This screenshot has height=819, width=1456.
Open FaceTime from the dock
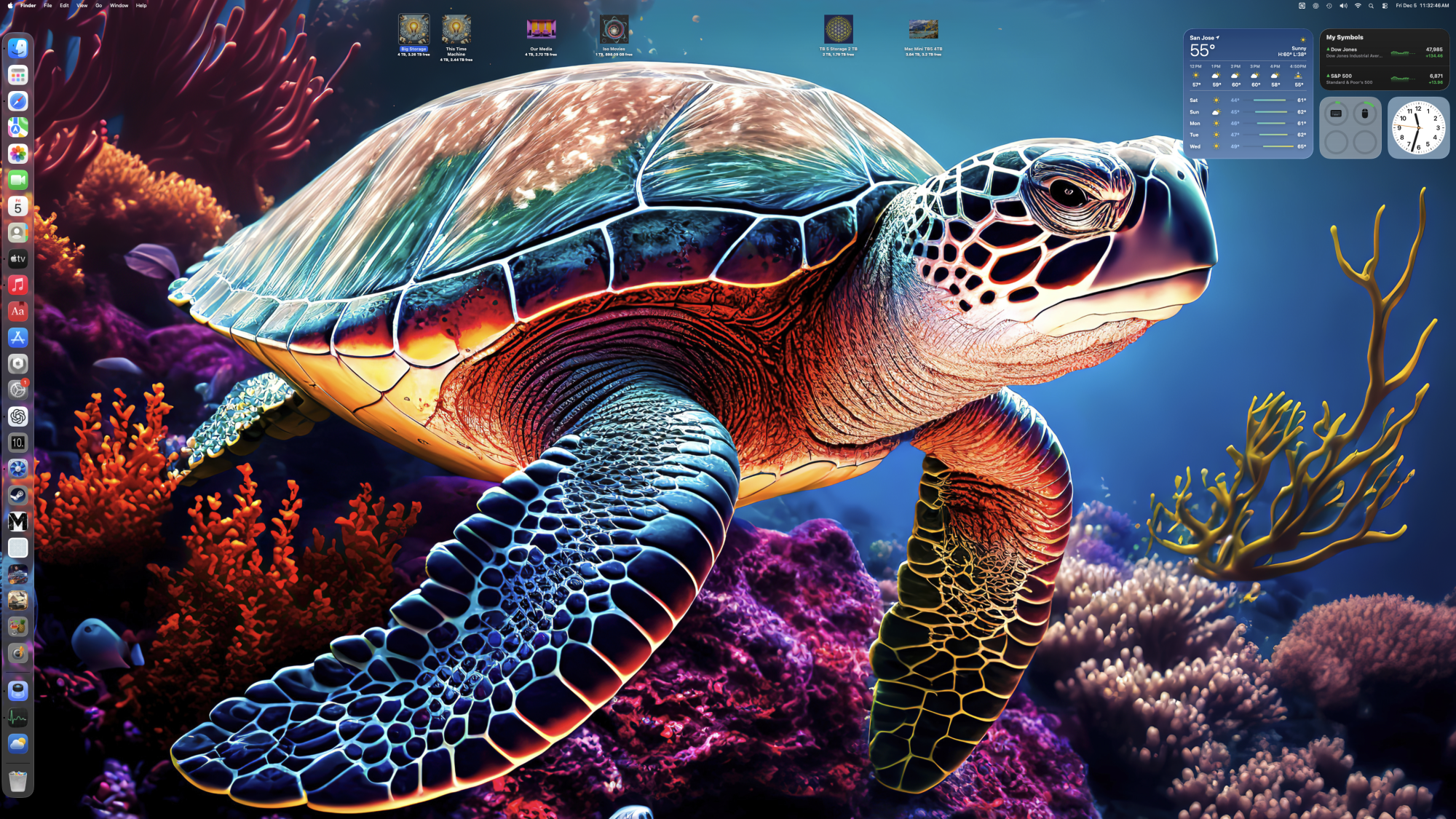click(19, 181)
